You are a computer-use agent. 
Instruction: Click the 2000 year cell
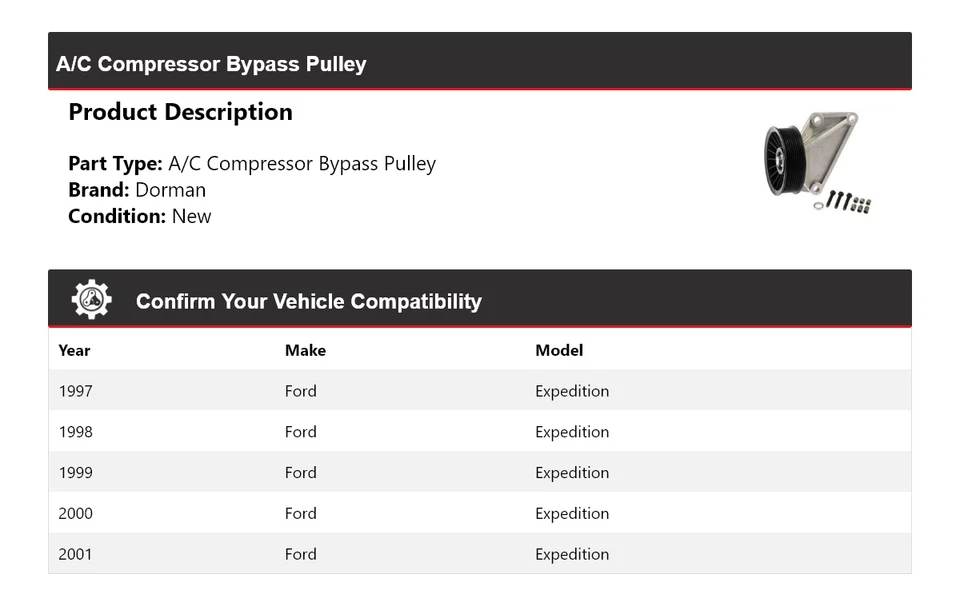[x=76, y=514]
